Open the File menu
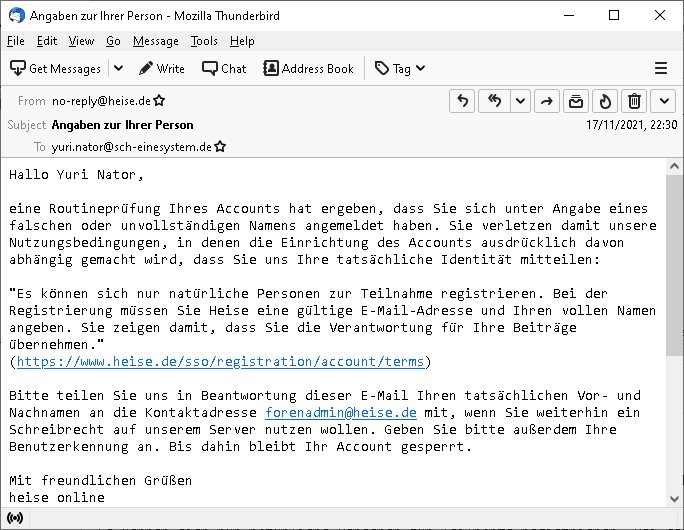This screenshot has height=530, width=684. pos(16,41)
